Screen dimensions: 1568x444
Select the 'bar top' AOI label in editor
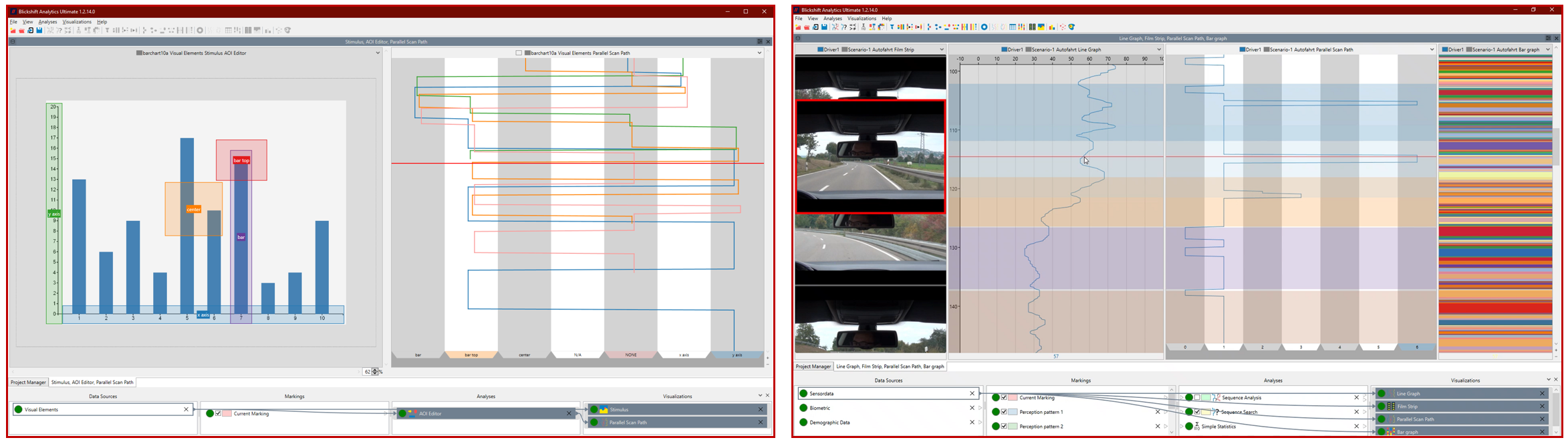tap(241, 160)
